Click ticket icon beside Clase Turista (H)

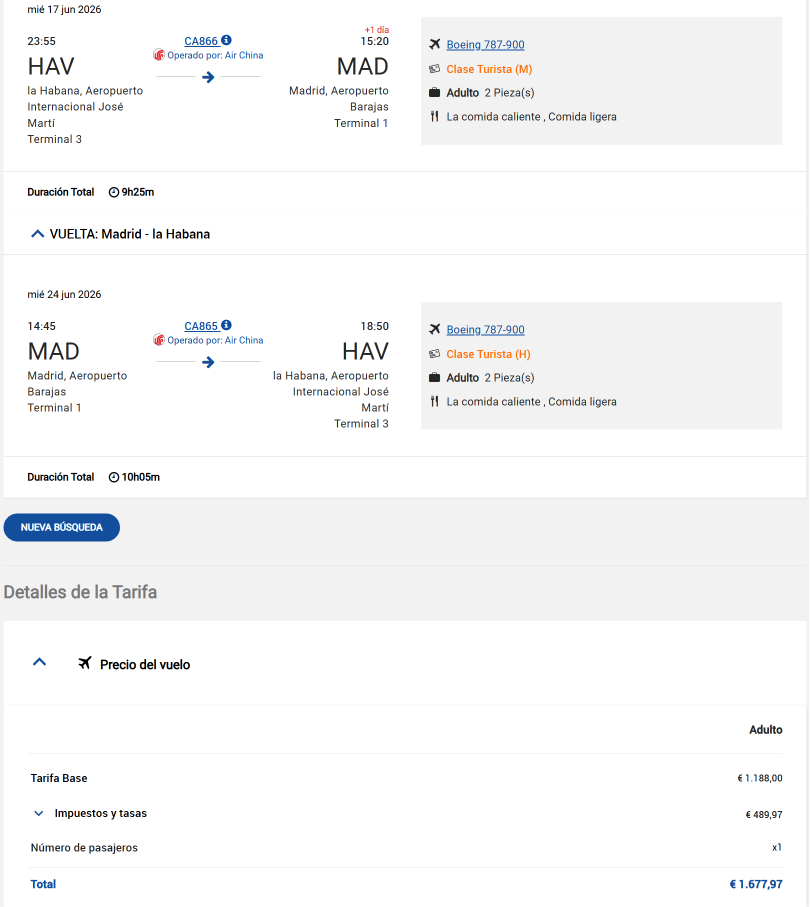tap(435, 354)
